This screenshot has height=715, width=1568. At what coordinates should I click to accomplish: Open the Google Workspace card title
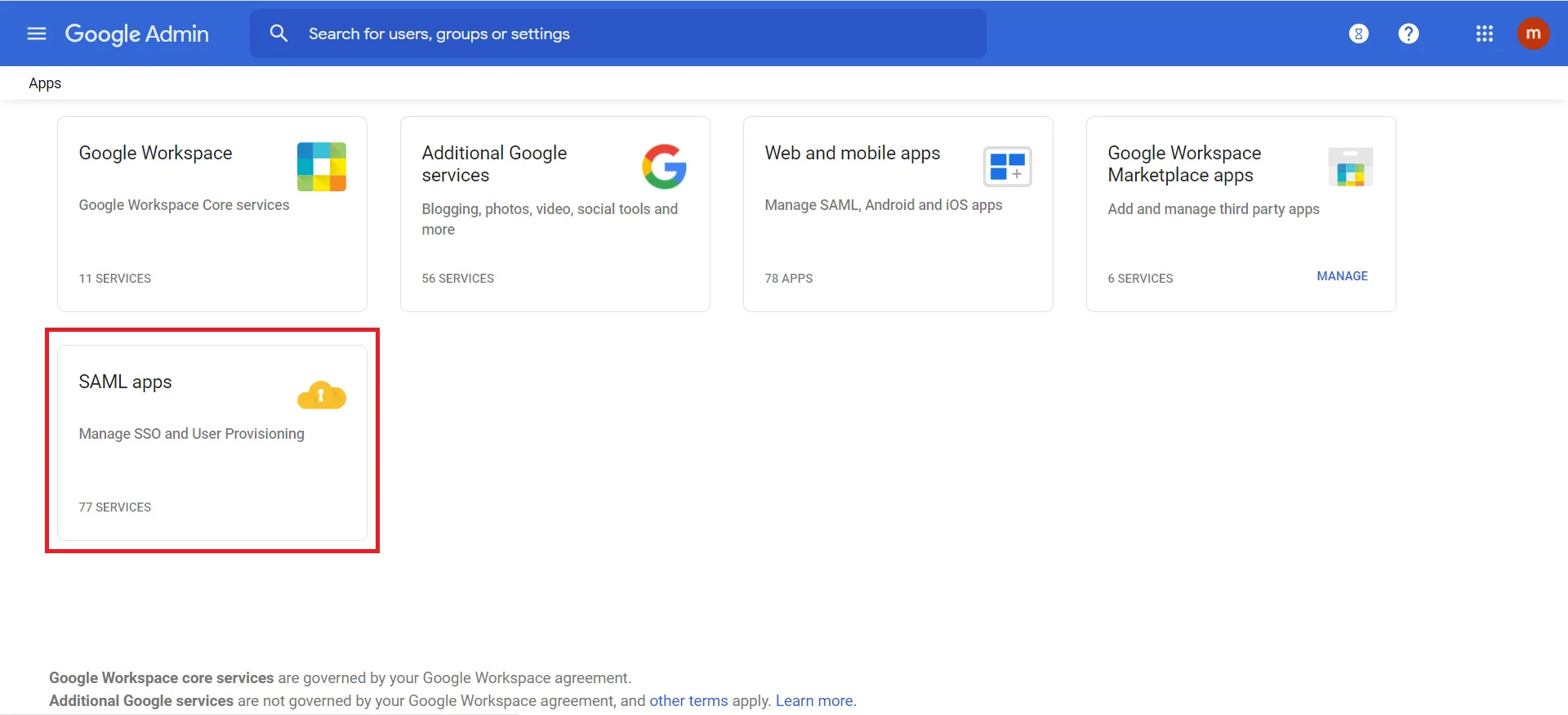click(x=155, y=153)
